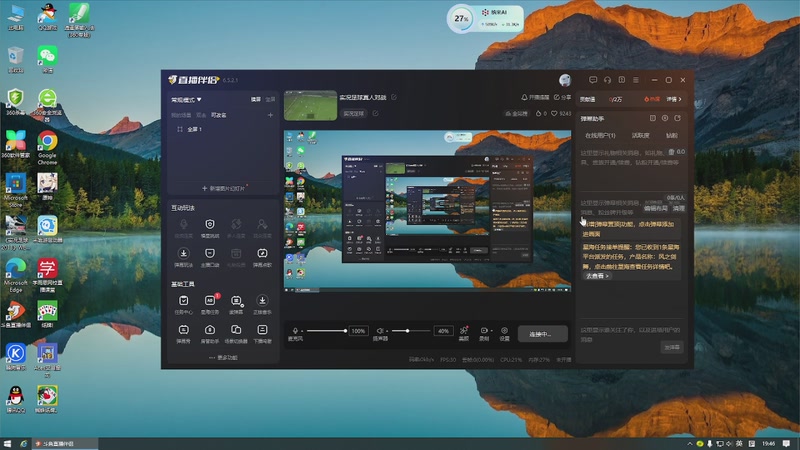Viewport: 800px width, 450px height.
Task: Expand the microphone device arrow
Action: 302,331
